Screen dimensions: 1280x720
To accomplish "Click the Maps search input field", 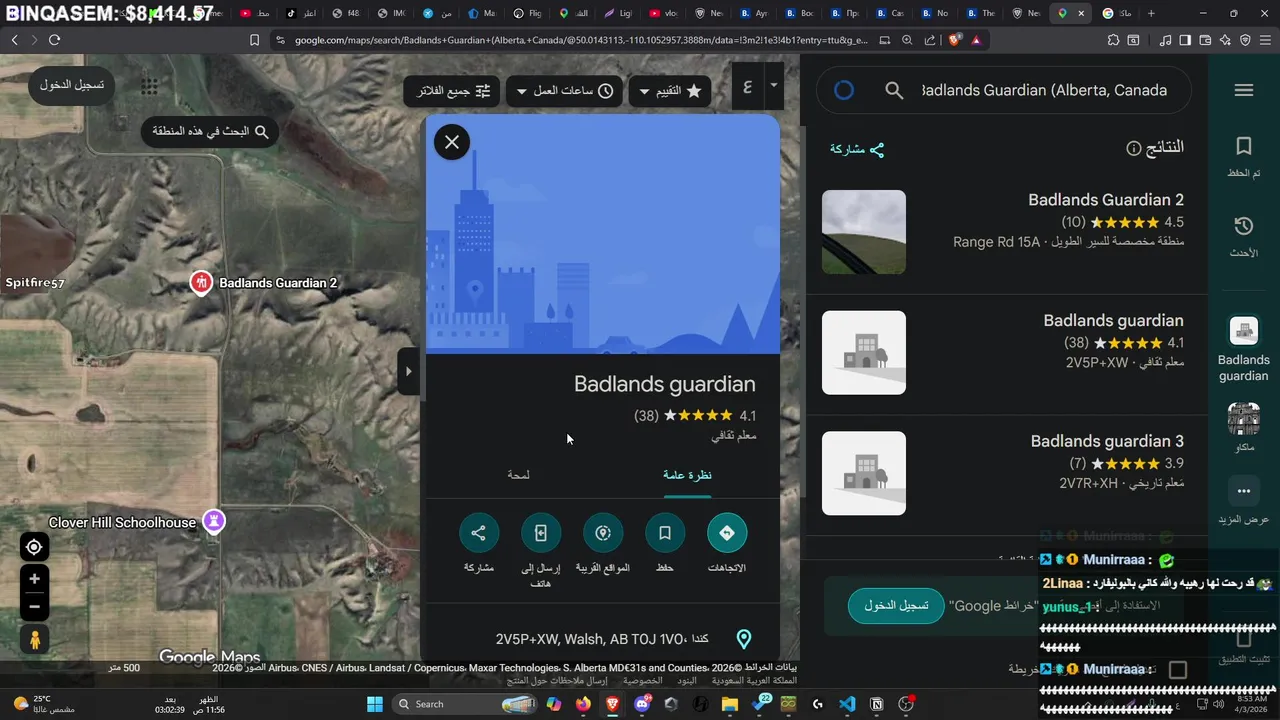I will pyautogui.click(x=1043, y=90).
